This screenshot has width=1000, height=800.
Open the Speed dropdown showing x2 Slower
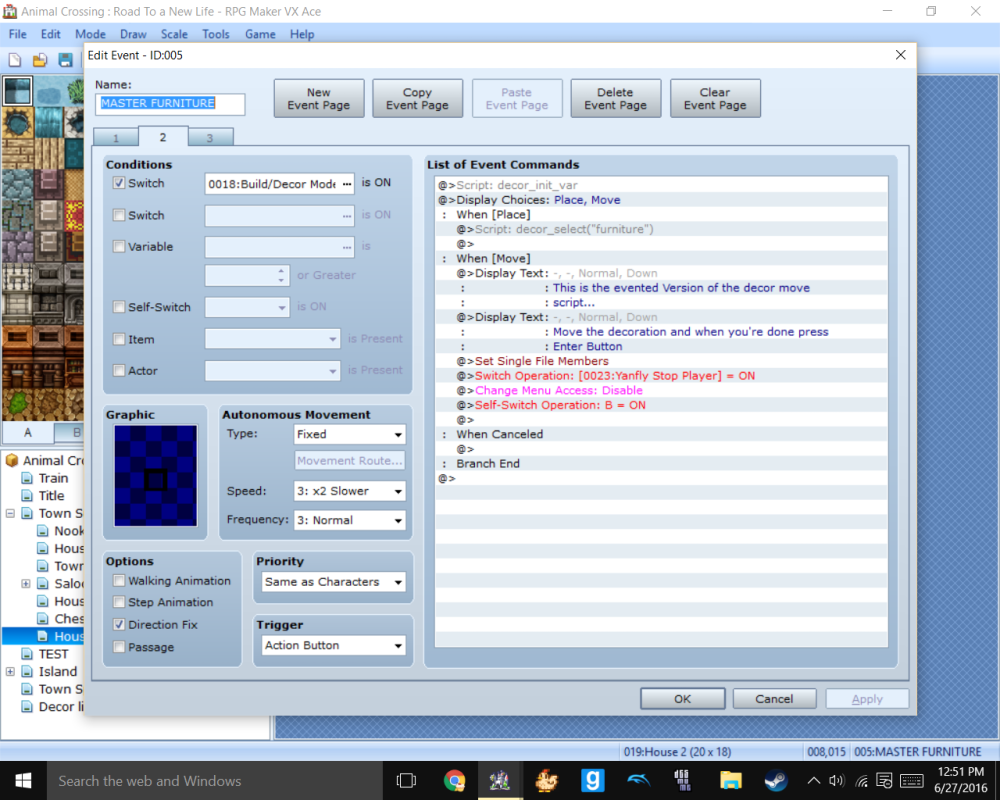(349, 491)
